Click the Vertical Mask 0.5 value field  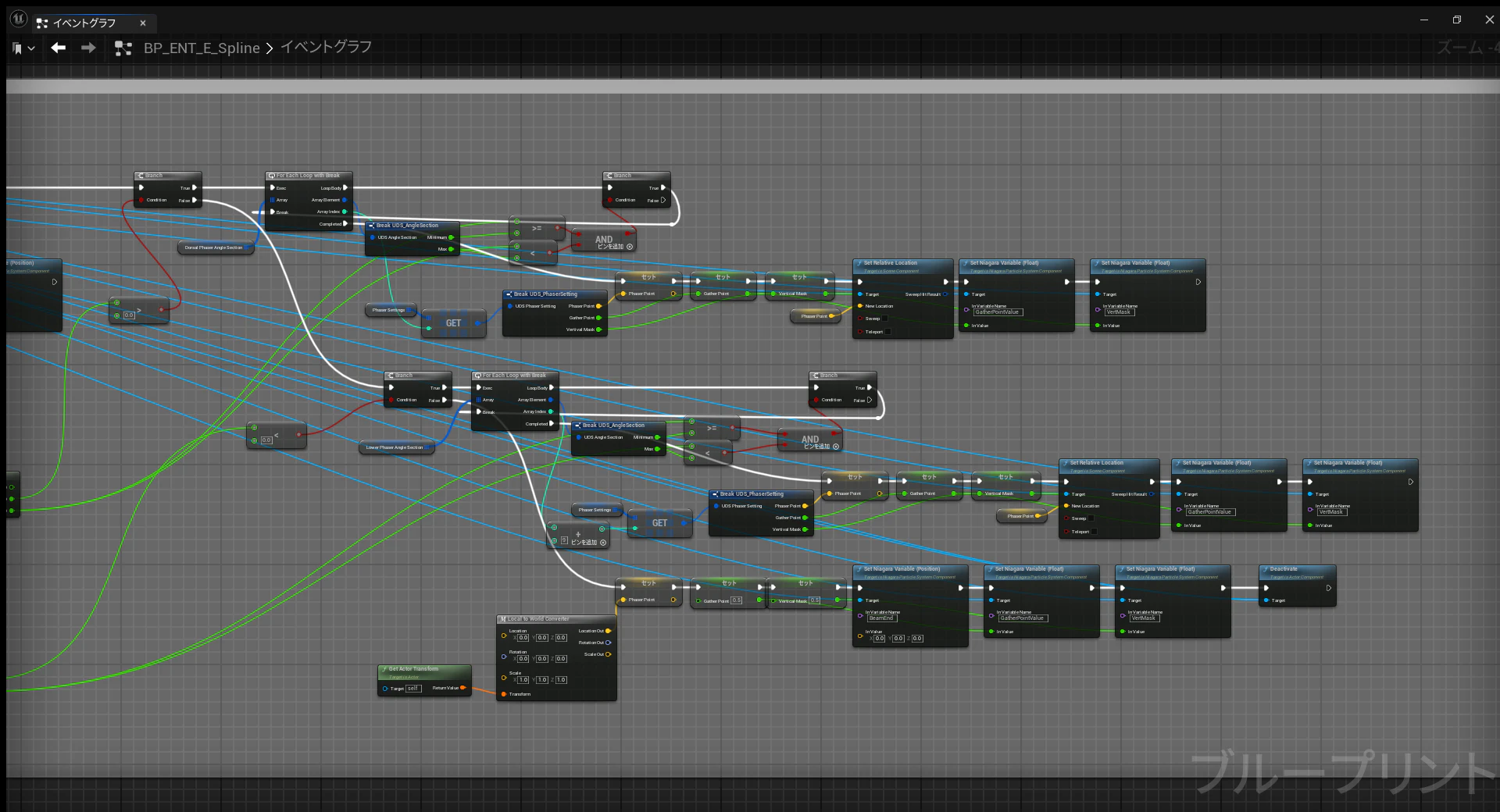(x=815, y=600)
